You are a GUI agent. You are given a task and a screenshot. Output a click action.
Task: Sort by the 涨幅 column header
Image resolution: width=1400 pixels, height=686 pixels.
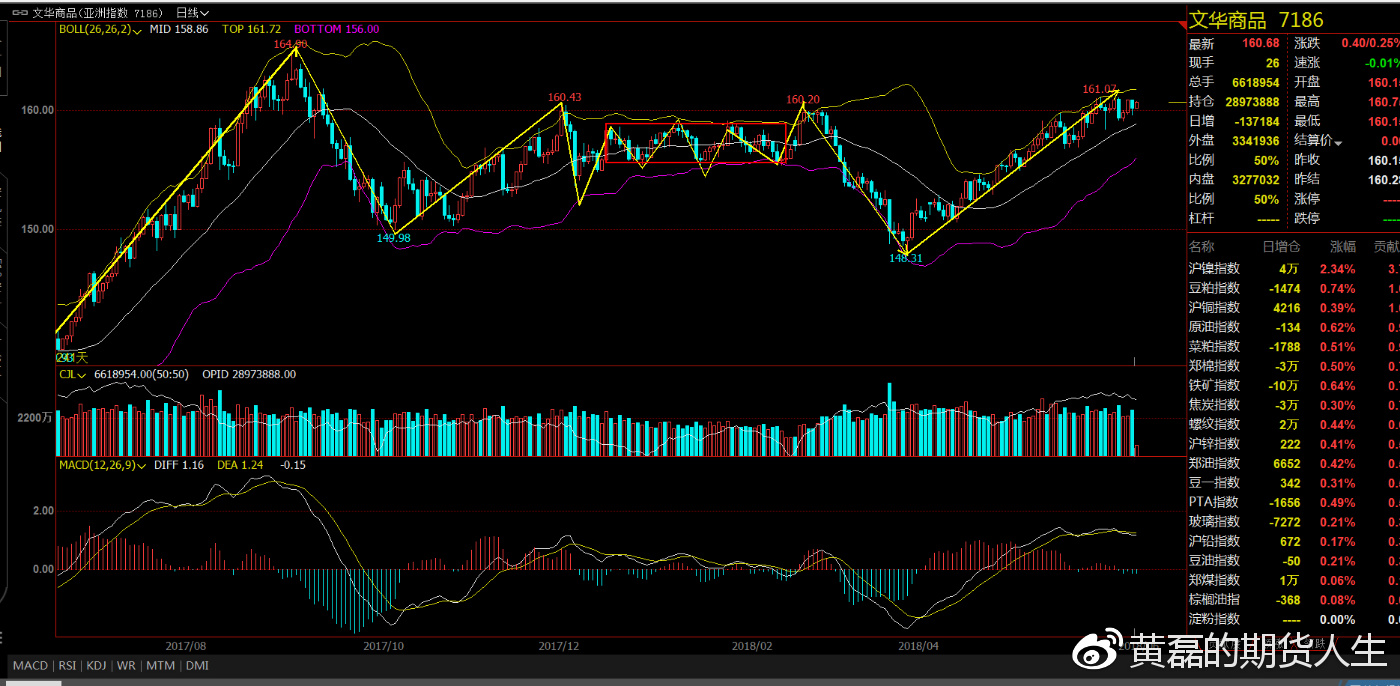click(x=1342, y=246)
